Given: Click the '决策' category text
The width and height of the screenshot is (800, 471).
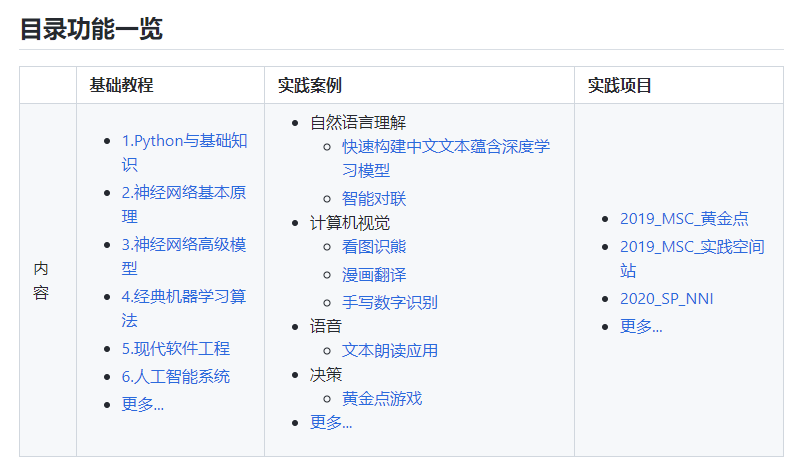Looking at the screenshot, I should click(326, 375).
